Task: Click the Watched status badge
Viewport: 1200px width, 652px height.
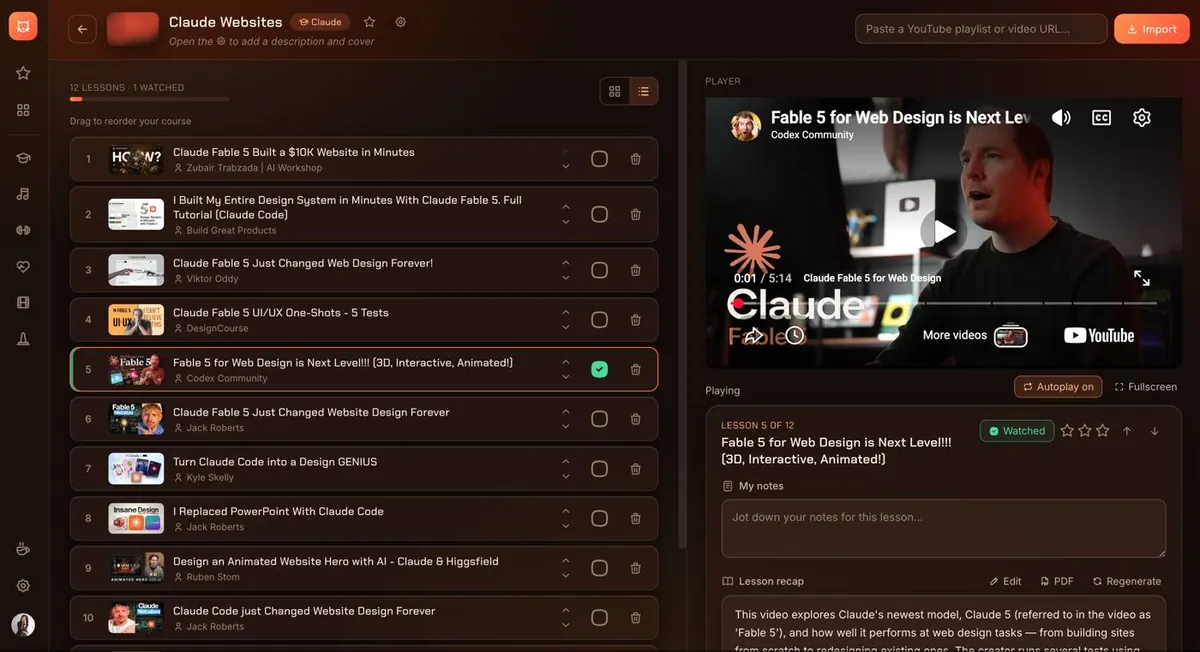Action: [x=1016, y=431]
